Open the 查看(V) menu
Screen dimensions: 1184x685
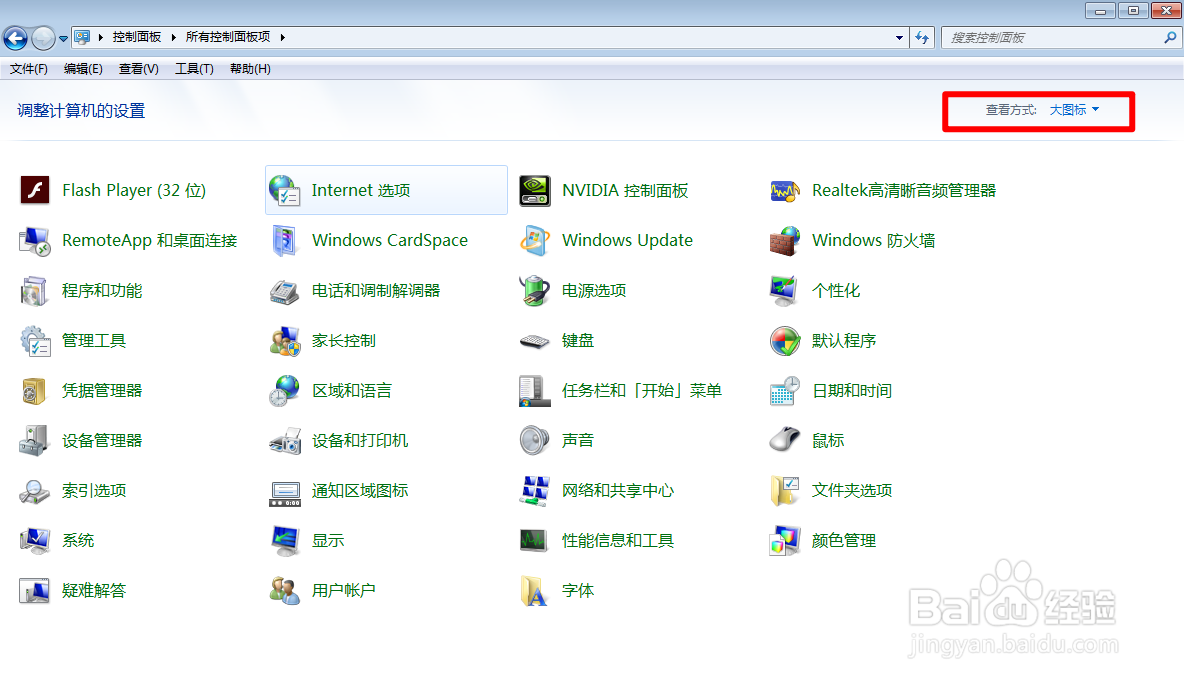(x=138, y=69)
